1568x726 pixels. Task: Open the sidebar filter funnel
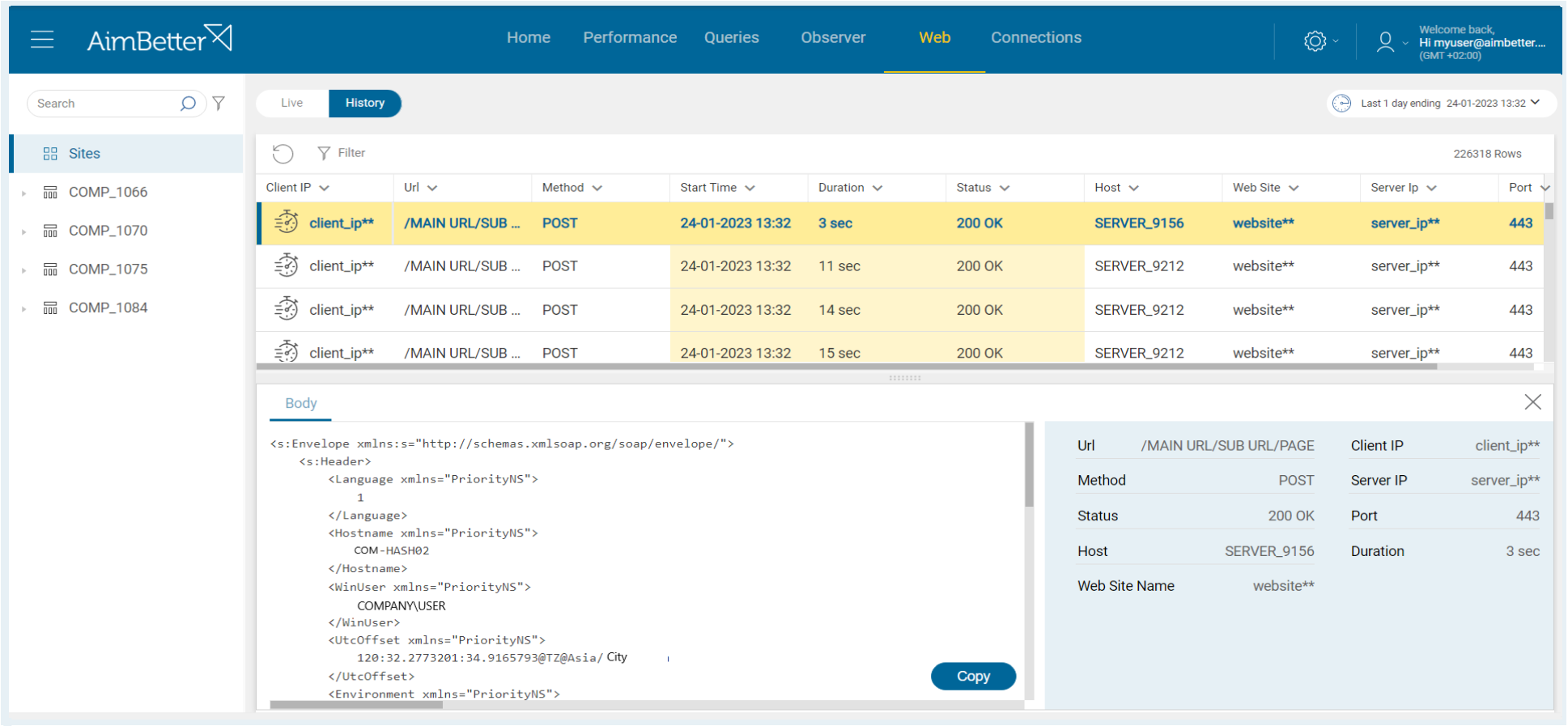click(219, 104)
